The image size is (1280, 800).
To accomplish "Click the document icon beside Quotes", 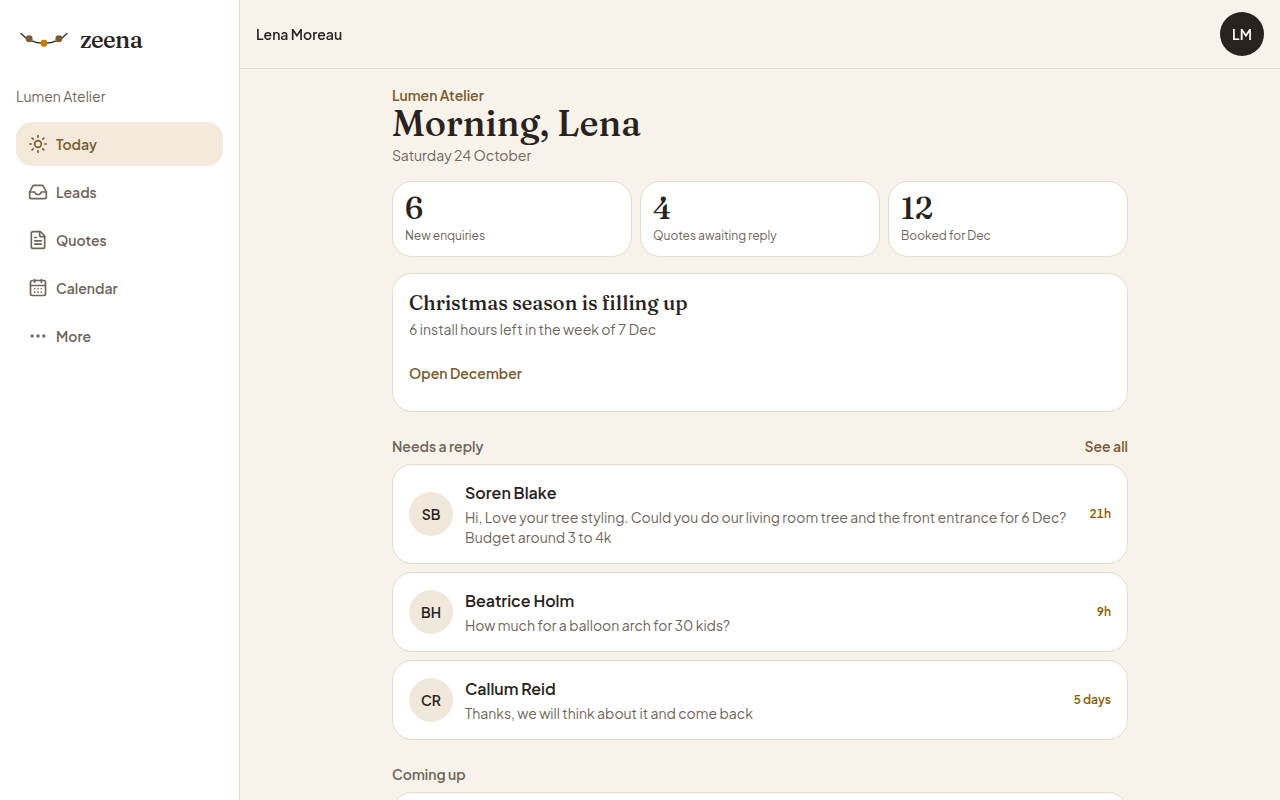I will tap(38, 240).
